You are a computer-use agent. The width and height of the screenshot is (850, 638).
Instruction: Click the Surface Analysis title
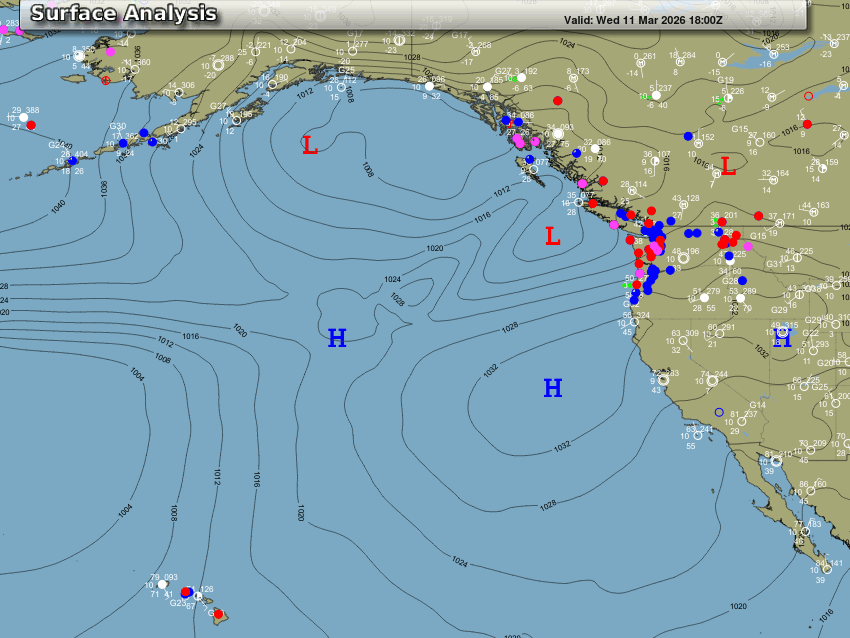[x=123, y=13]
